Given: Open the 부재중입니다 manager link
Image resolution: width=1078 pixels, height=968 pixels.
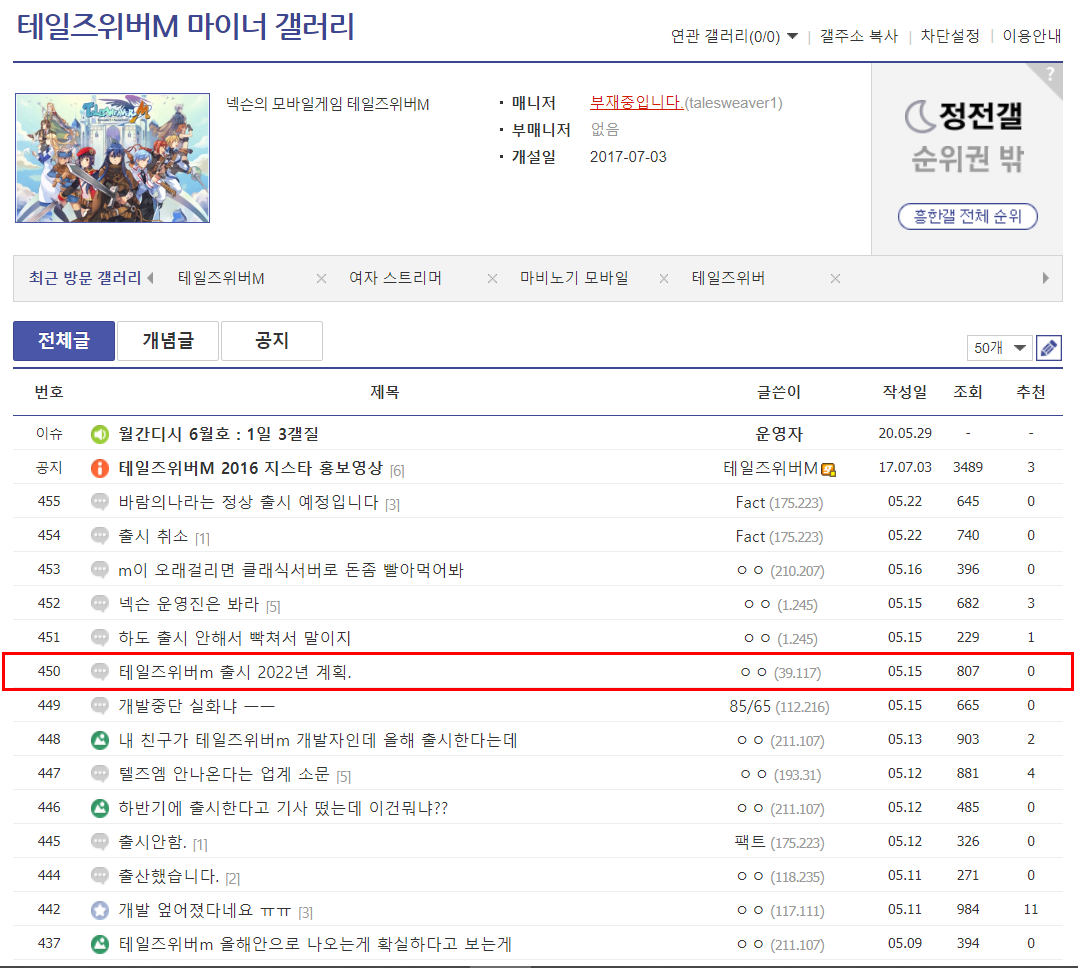Looking at the screenshot, I should pos(636,102).
